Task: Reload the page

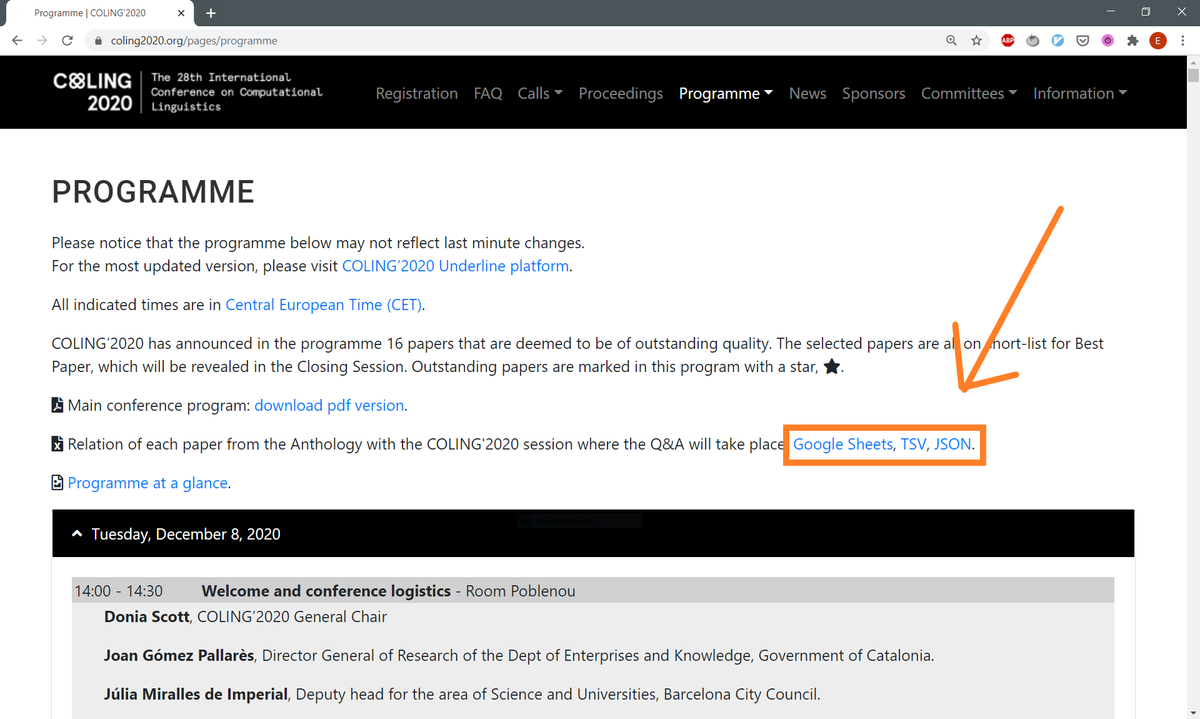Action: coord(67,41)
